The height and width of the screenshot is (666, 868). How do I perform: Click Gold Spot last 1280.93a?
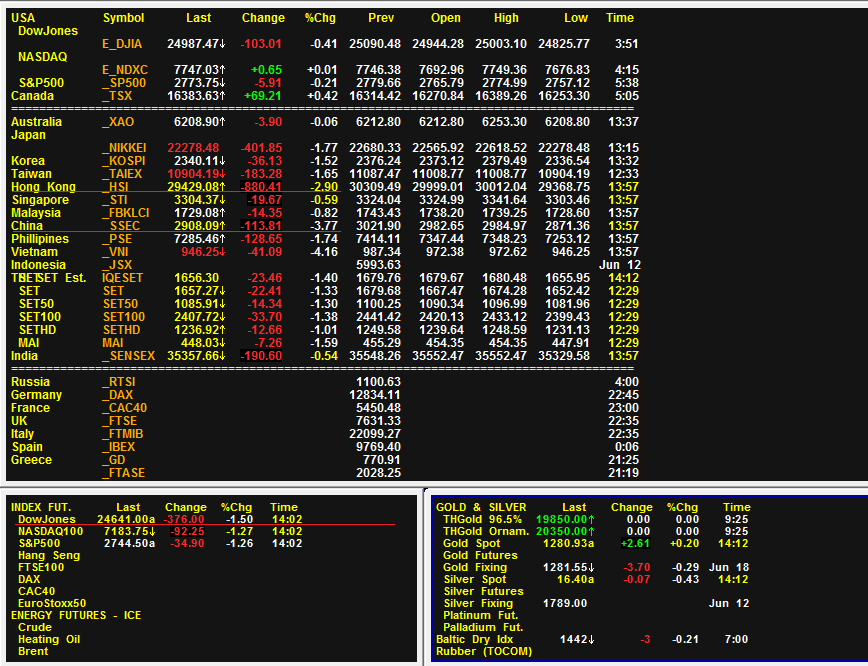pos(569,544)
